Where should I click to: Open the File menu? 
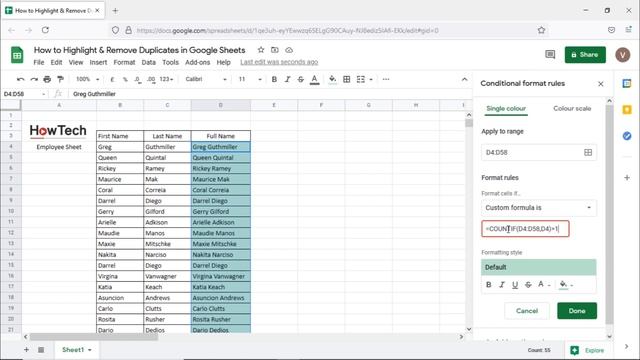(39, 62)
